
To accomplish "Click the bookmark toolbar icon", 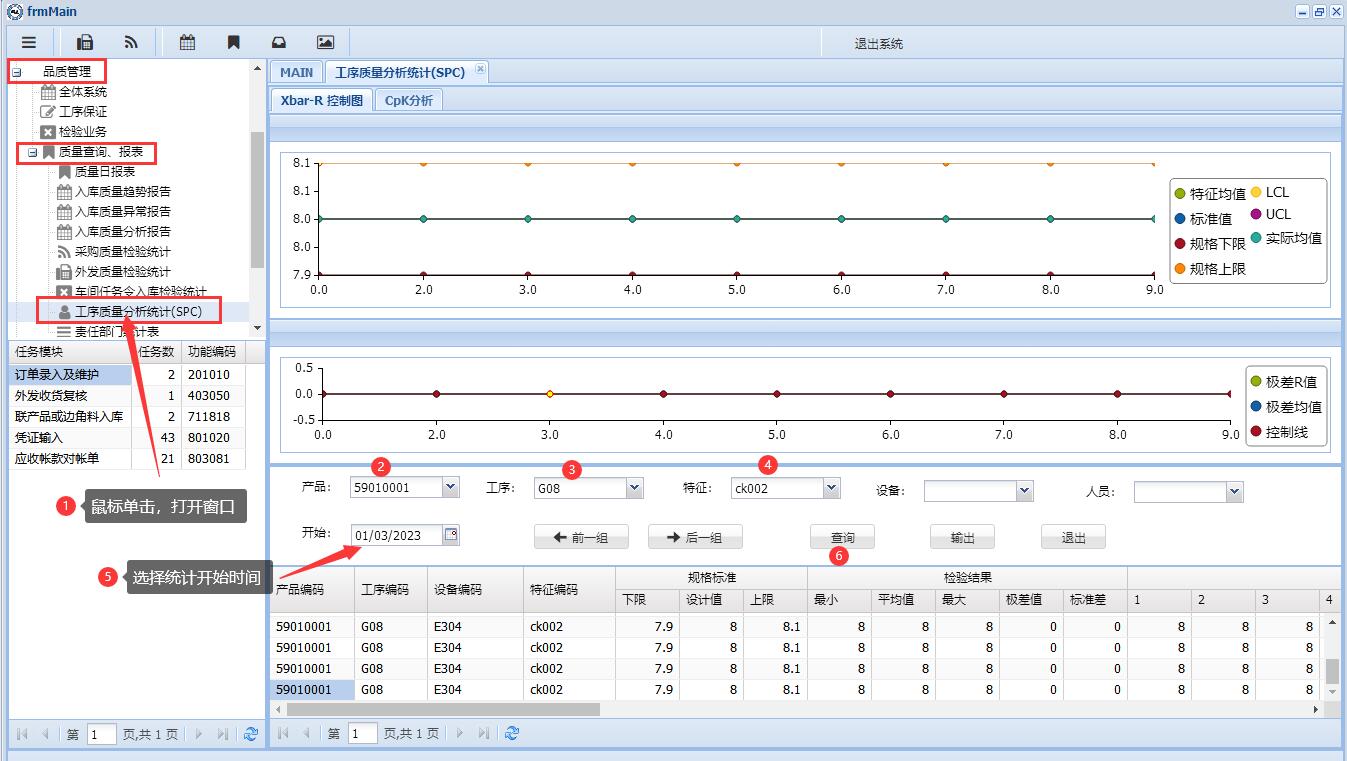I will 233,42.
